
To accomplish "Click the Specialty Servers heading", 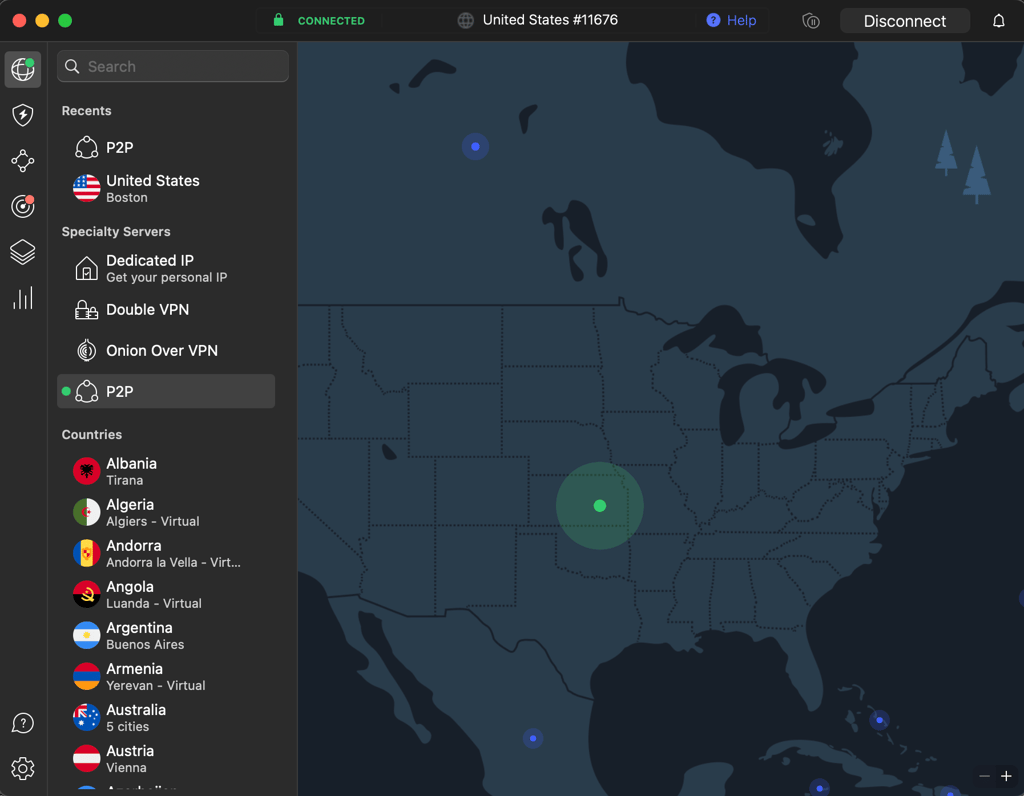I will [116, 232].
